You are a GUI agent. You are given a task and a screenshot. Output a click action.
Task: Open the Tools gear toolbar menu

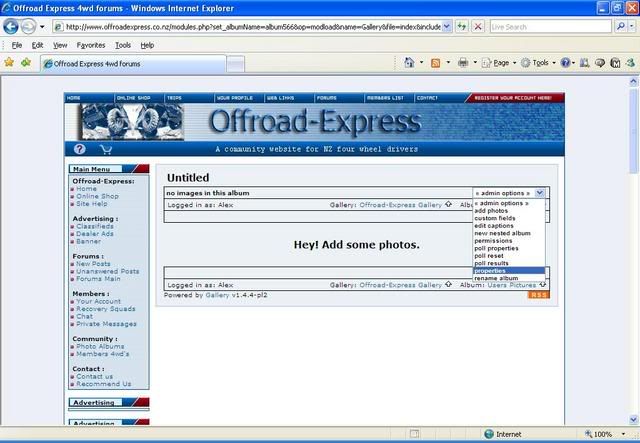[538, 63]
